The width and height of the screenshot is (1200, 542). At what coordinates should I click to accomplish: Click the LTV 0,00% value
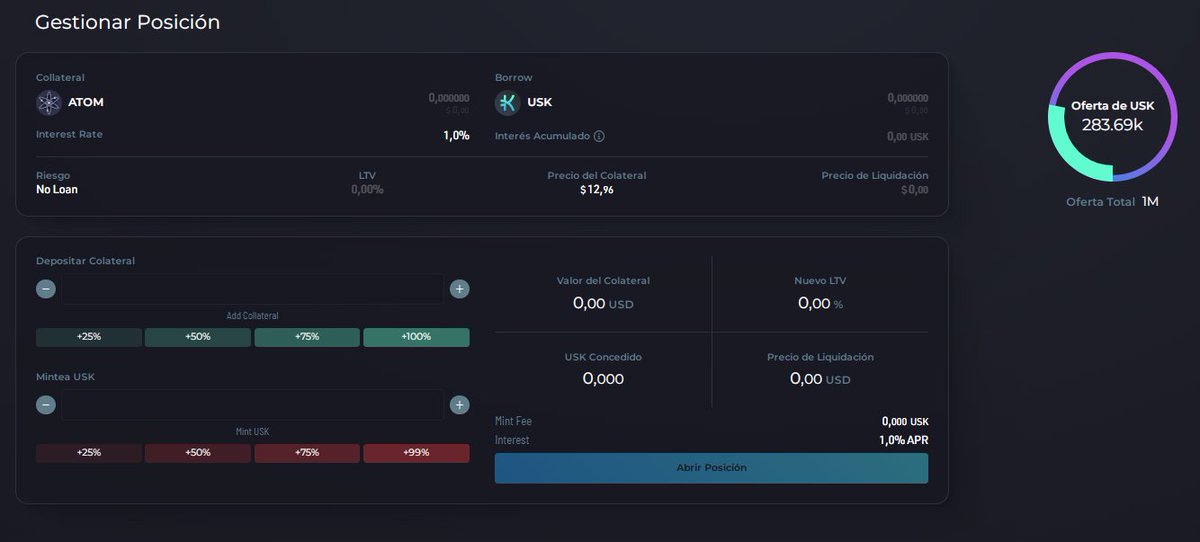[x=367, y=189]
